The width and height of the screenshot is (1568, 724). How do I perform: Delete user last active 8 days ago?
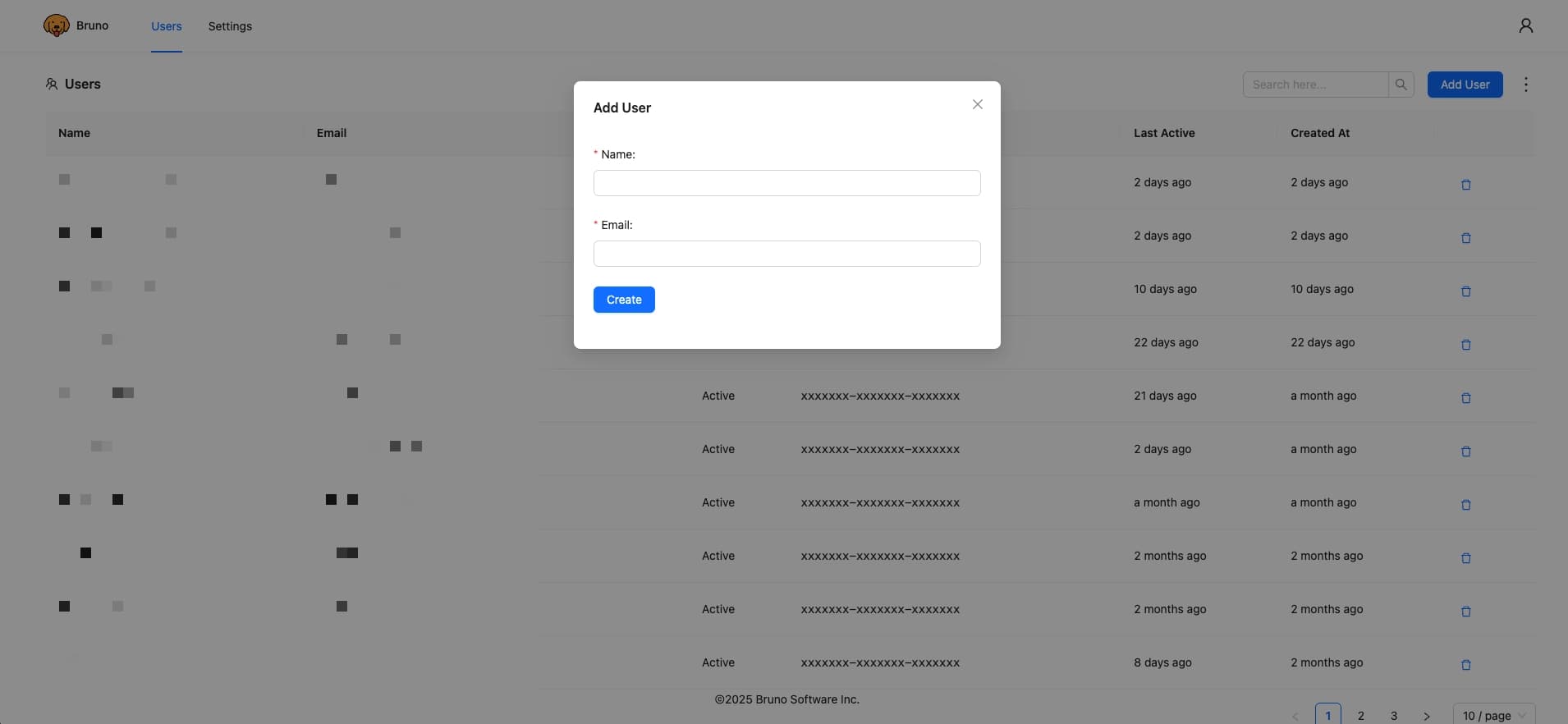pyautogui.click(x=1465, y=665)
